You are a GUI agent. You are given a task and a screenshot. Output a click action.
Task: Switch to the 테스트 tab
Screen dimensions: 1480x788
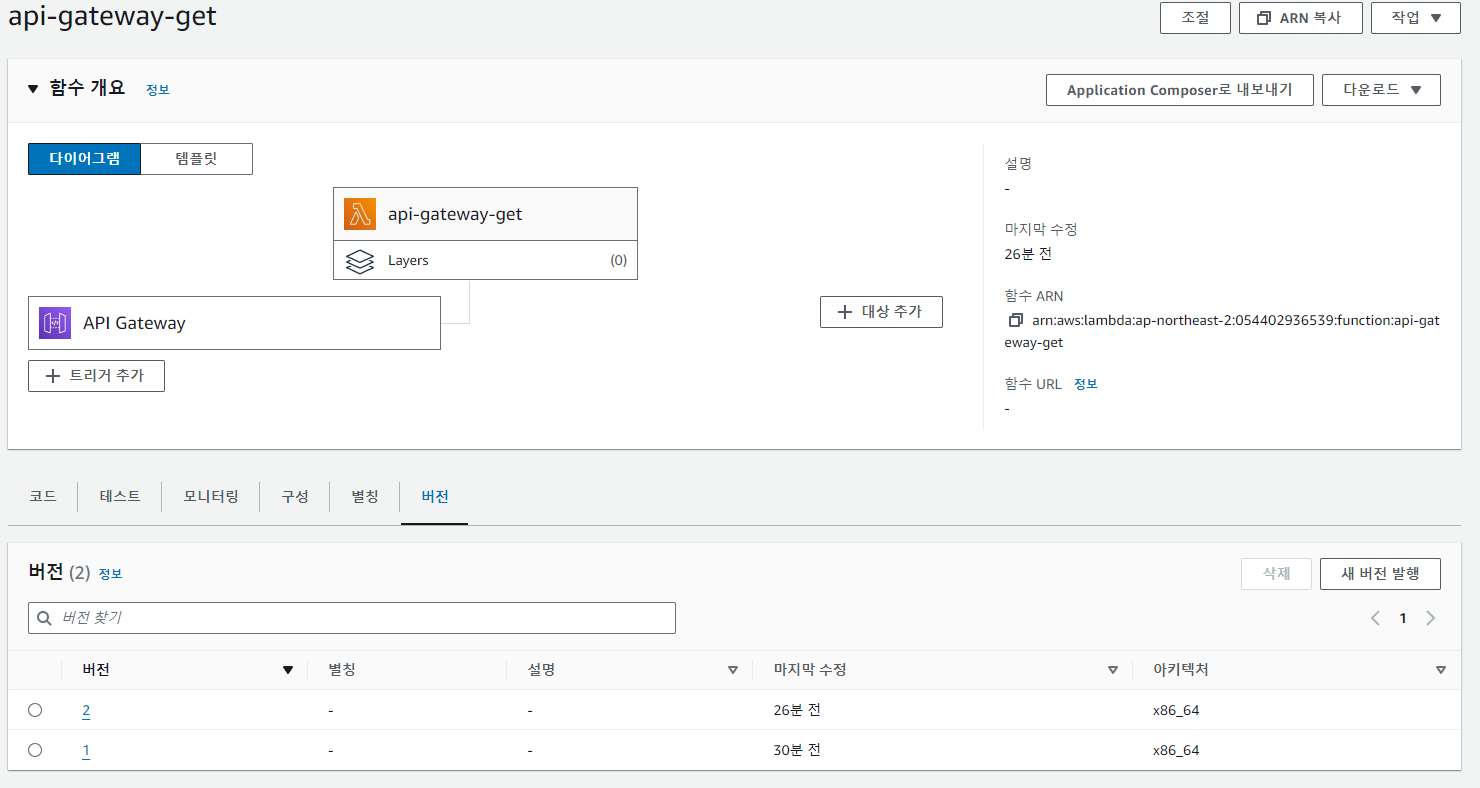[120, 496]
